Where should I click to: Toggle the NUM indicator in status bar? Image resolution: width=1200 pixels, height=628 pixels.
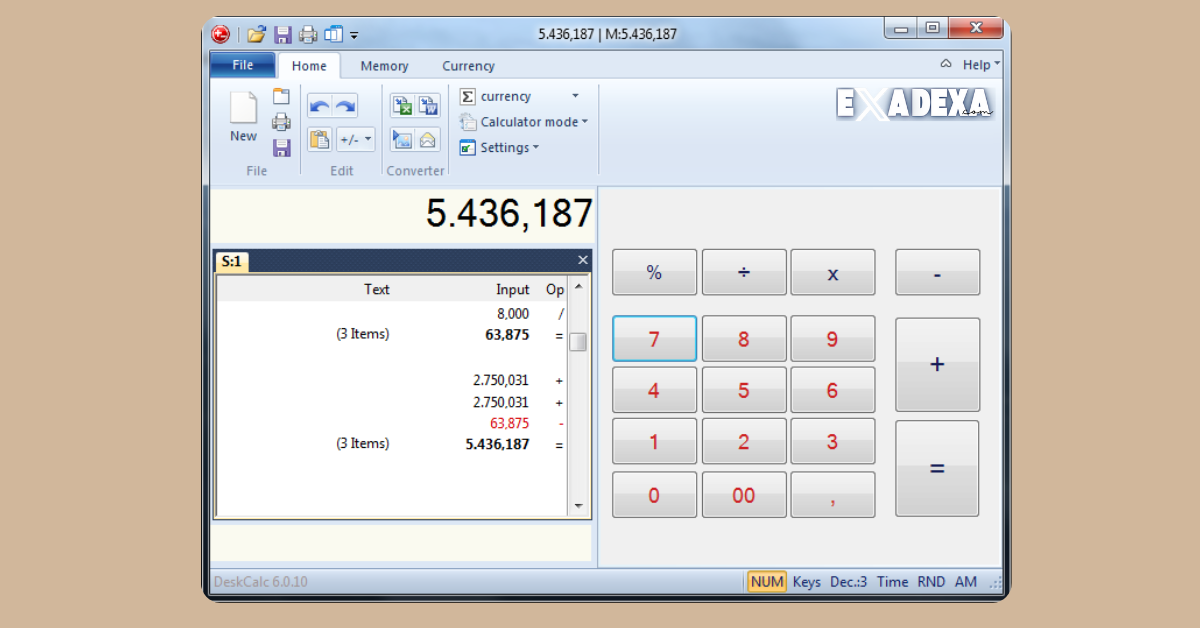[766, 581]
